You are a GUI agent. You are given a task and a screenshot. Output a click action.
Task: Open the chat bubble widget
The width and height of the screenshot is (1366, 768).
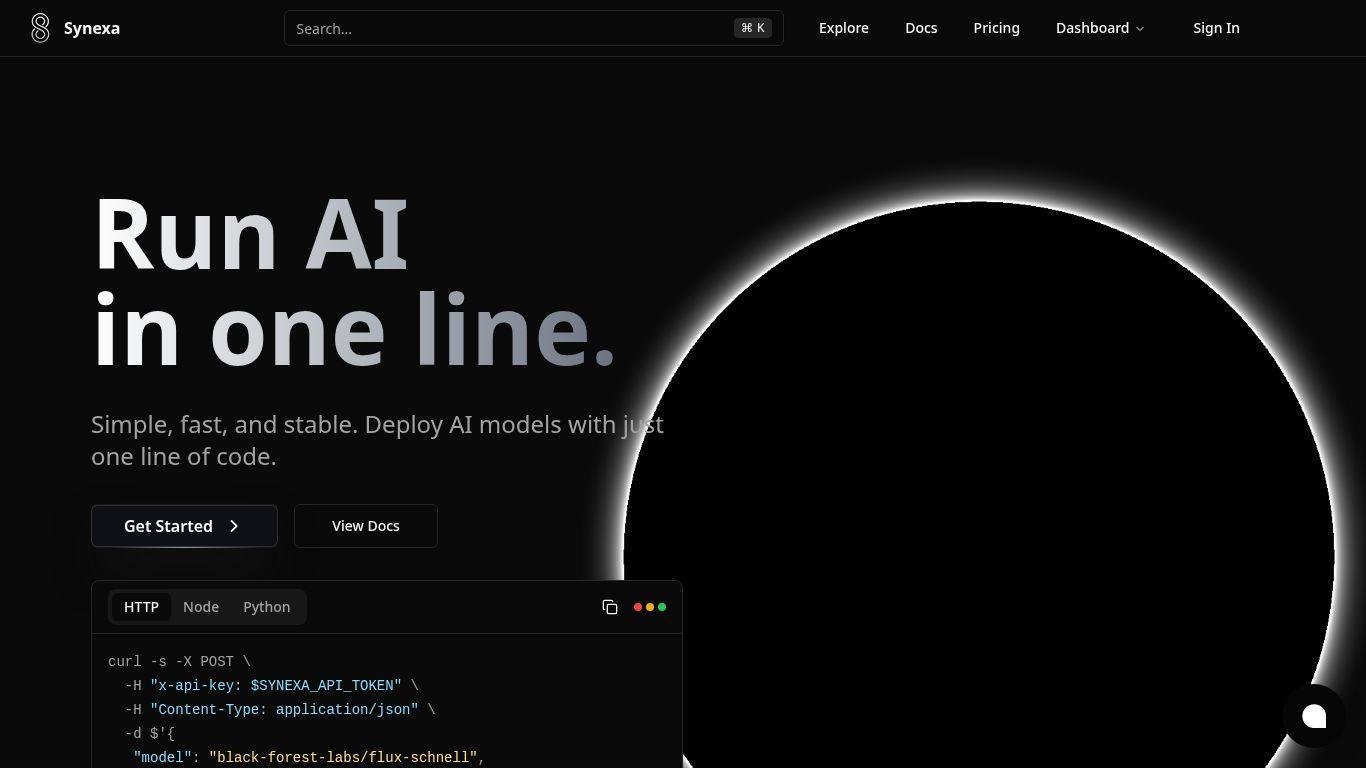pos(1314,716)
